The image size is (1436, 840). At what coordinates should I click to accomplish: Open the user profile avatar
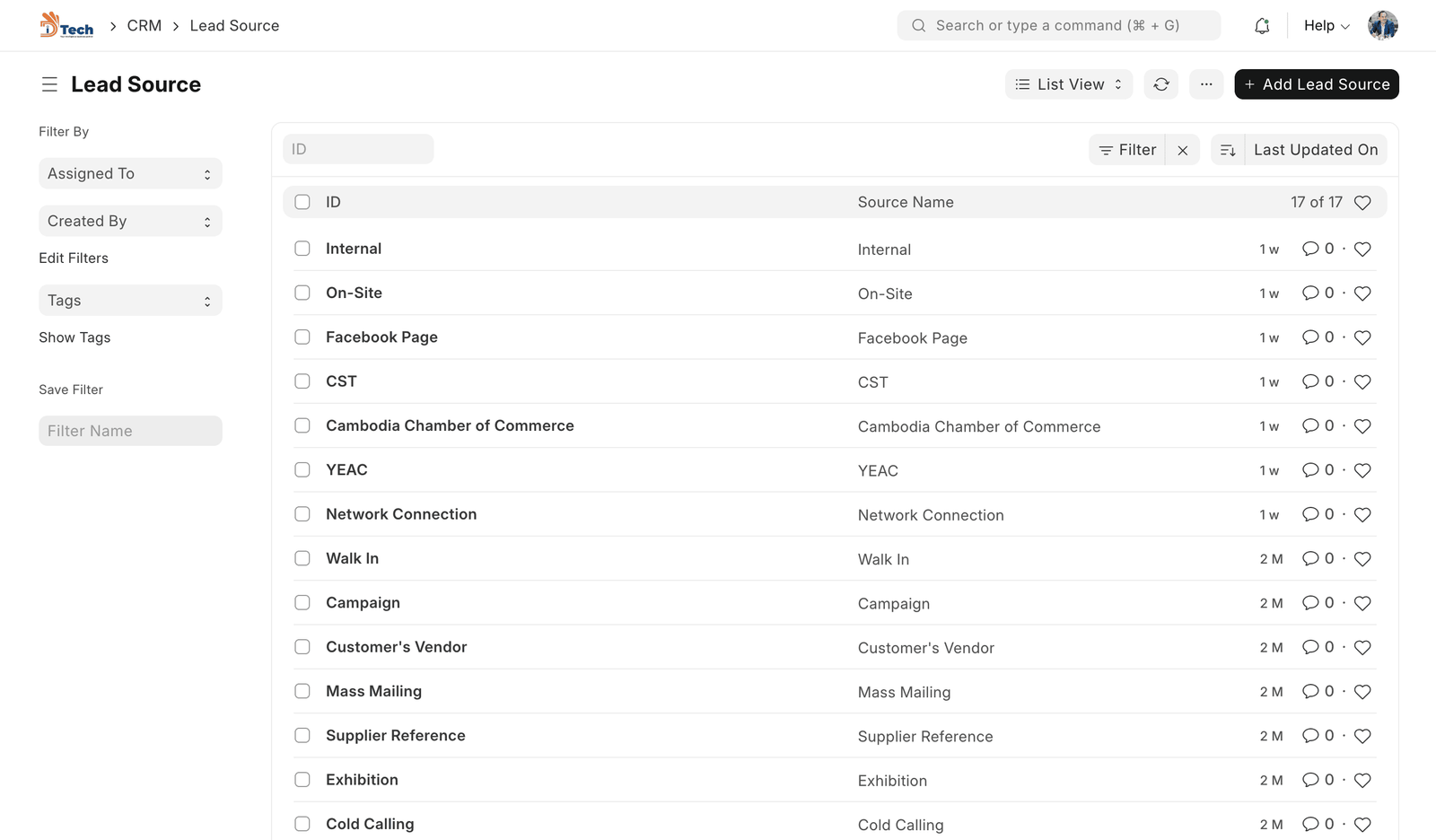pyautogui.click(x=1382, y=26)
